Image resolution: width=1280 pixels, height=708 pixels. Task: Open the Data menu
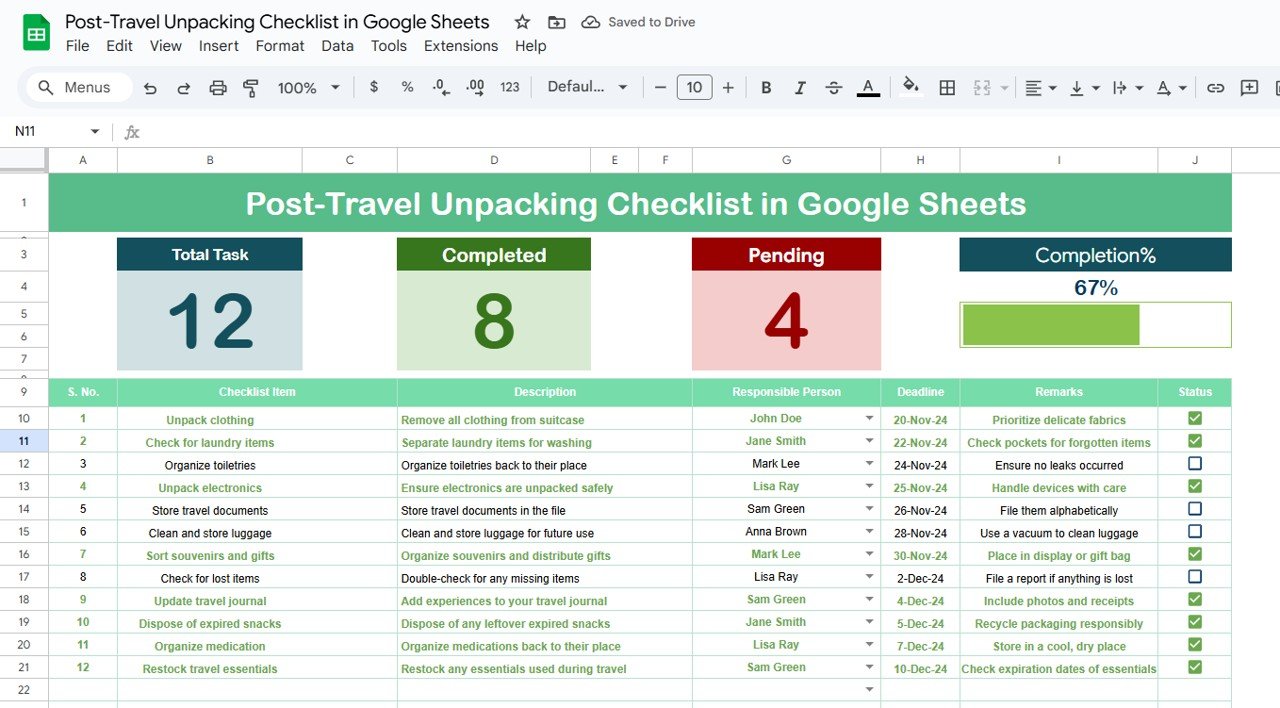[x=337, y=46]
